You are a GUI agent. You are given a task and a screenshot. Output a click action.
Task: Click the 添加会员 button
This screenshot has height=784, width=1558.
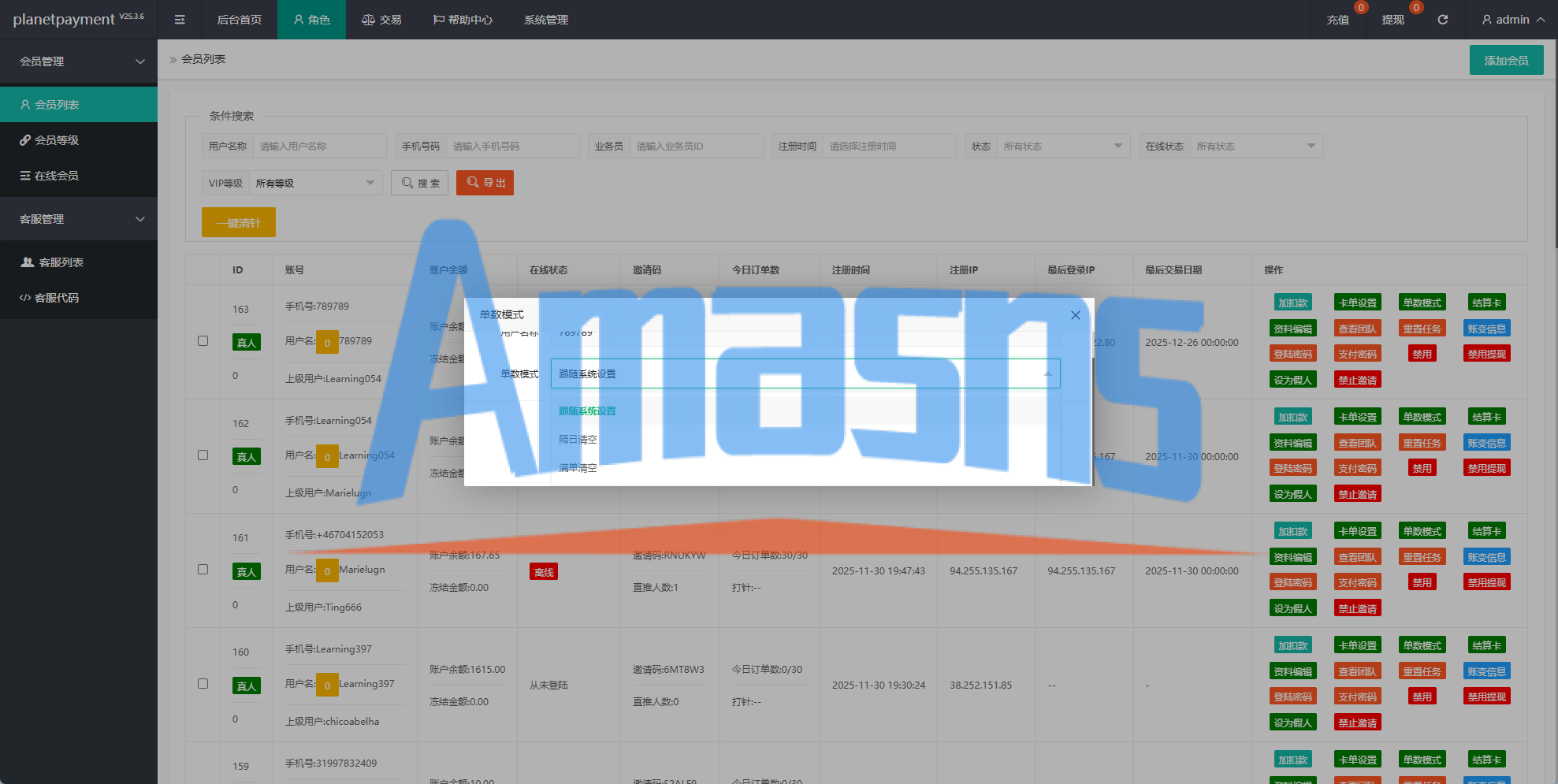1506,60
